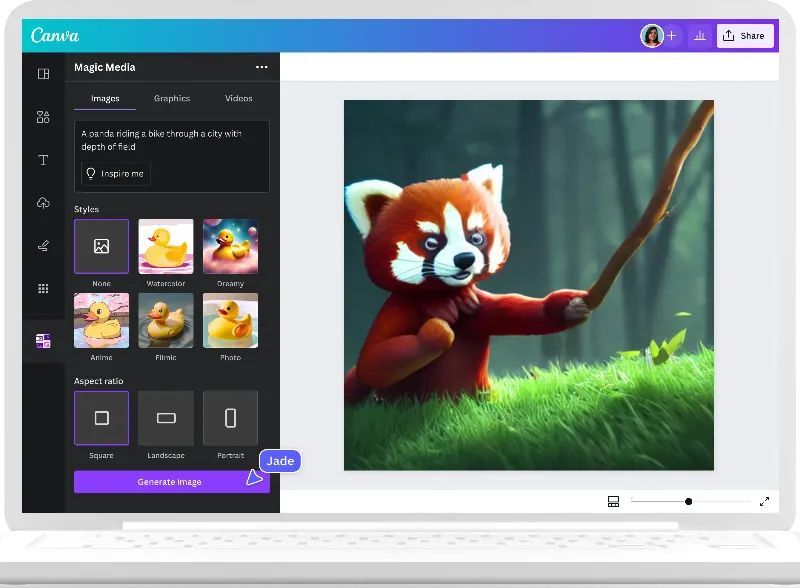Open the Elements shapes sidebar icon

coord(43,117)
